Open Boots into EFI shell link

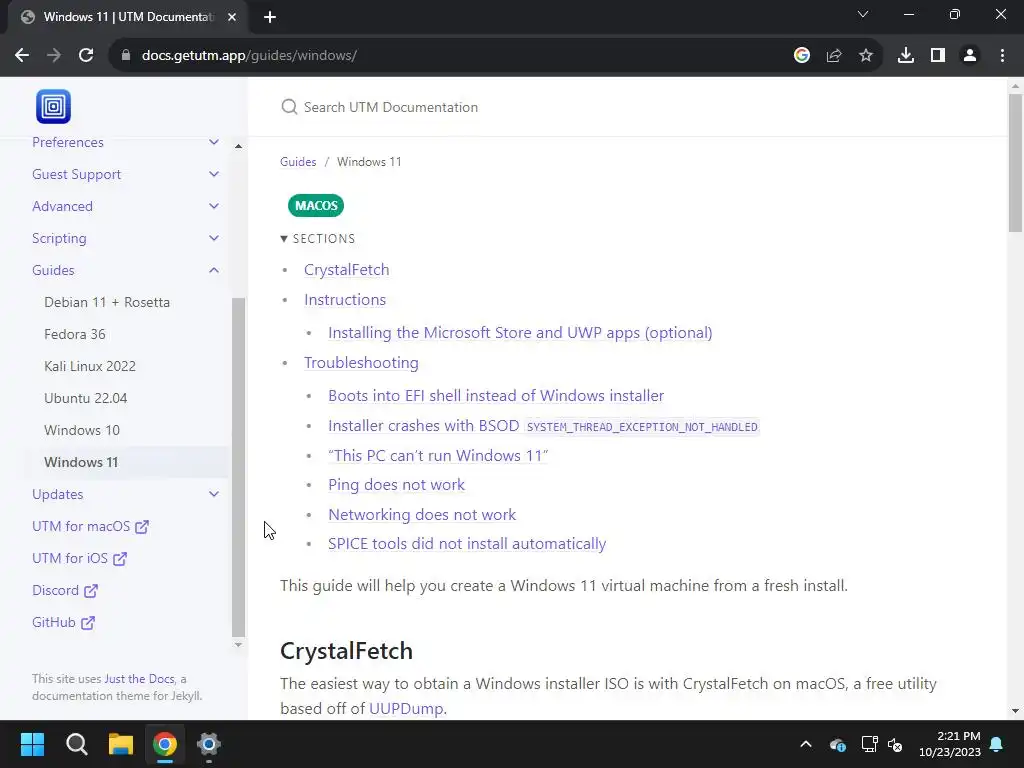pos(496,396)
